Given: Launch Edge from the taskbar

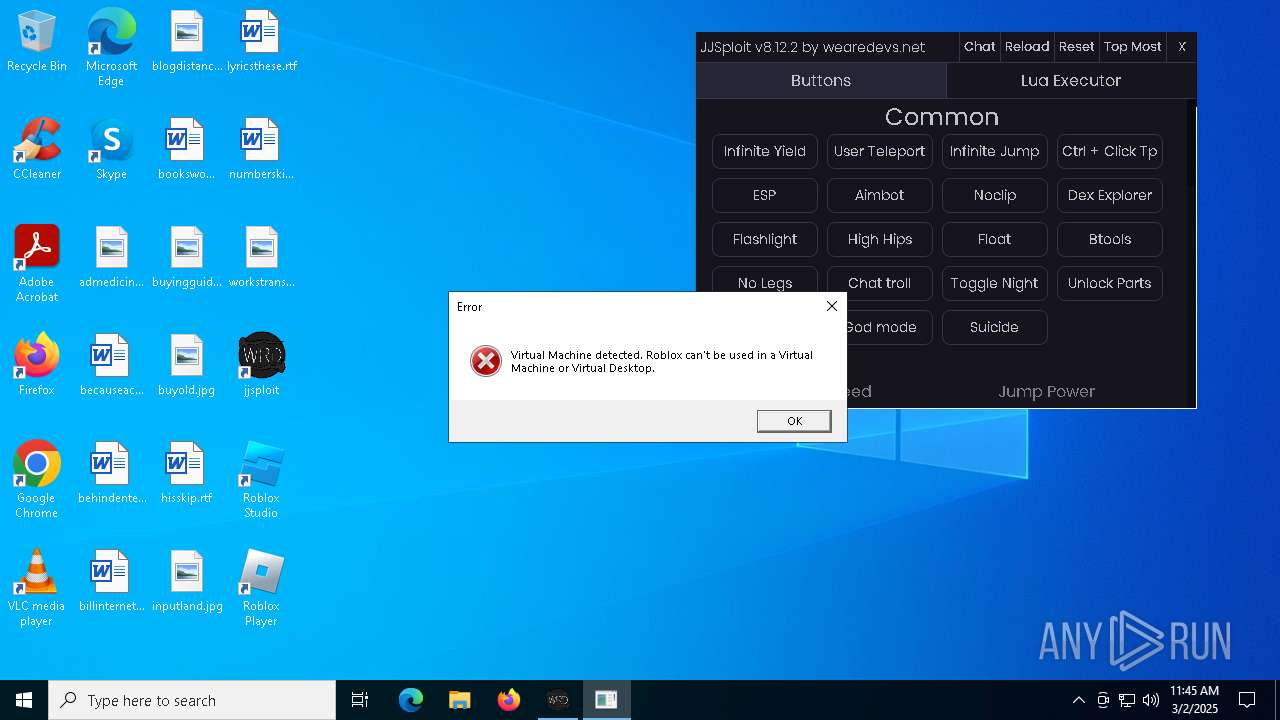Looking at the screenshot, I should tap(411, 700).
